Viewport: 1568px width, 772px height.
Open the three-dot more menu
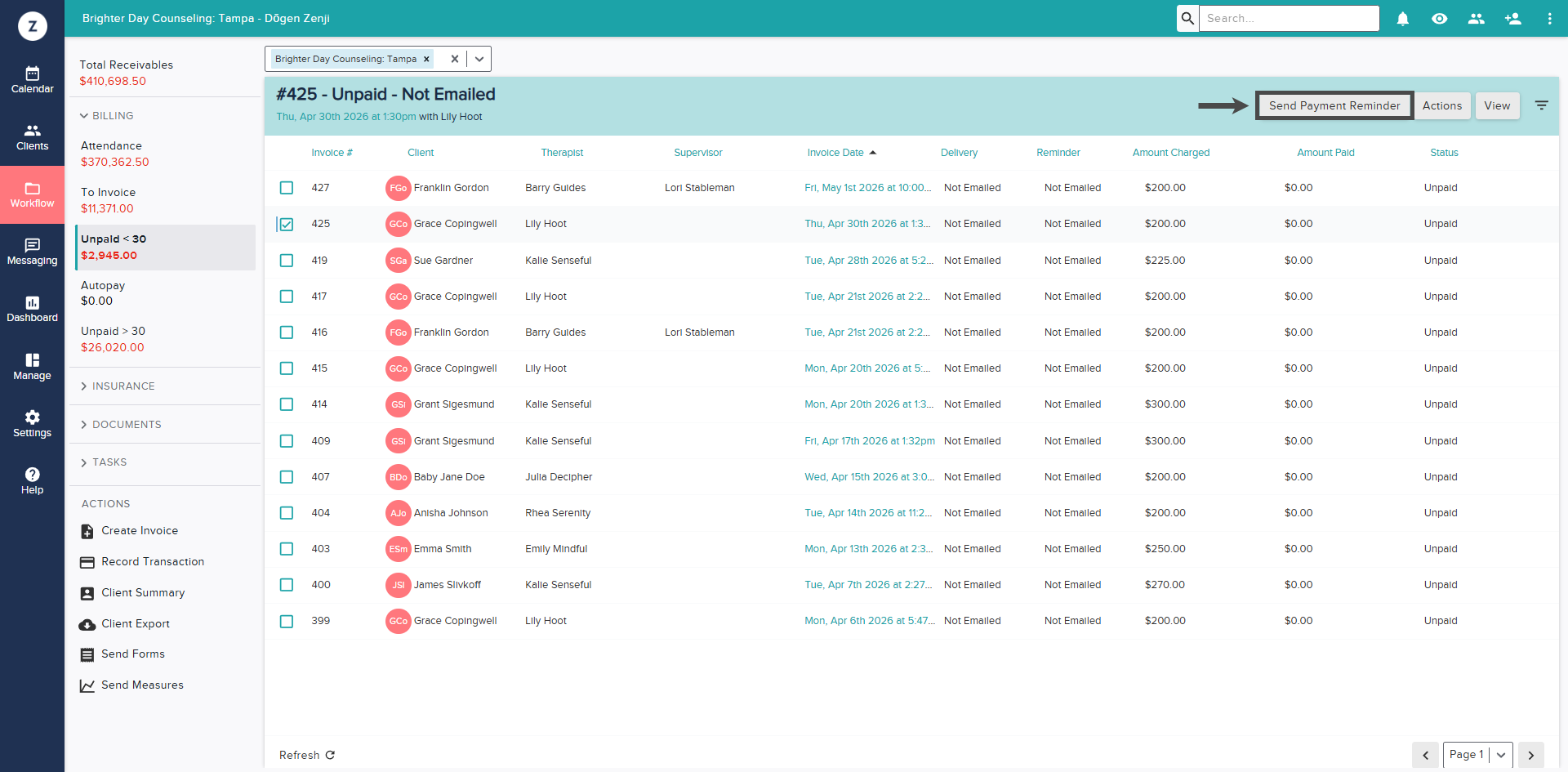click(x=1549, y=18)
